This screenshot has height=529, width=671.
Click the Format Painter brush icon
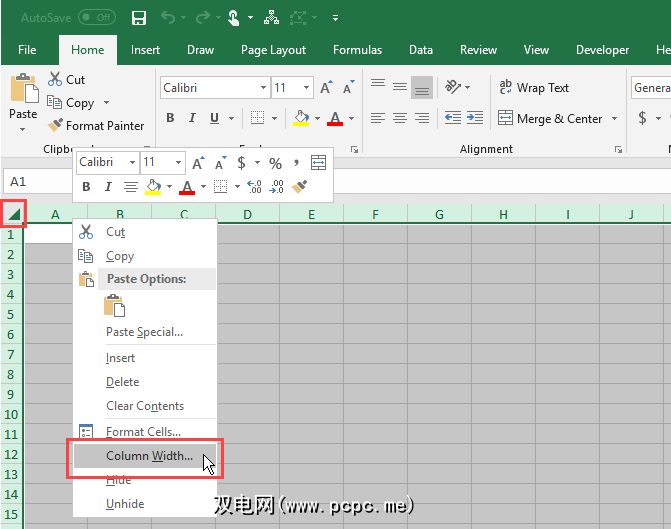tap(55, 126)
